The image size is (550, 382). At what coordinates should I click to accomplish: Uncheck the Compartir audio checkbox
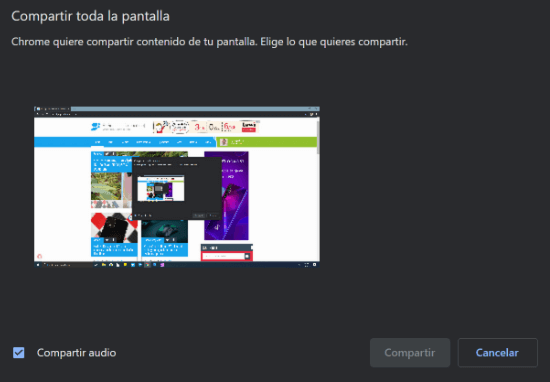(19, 353)
